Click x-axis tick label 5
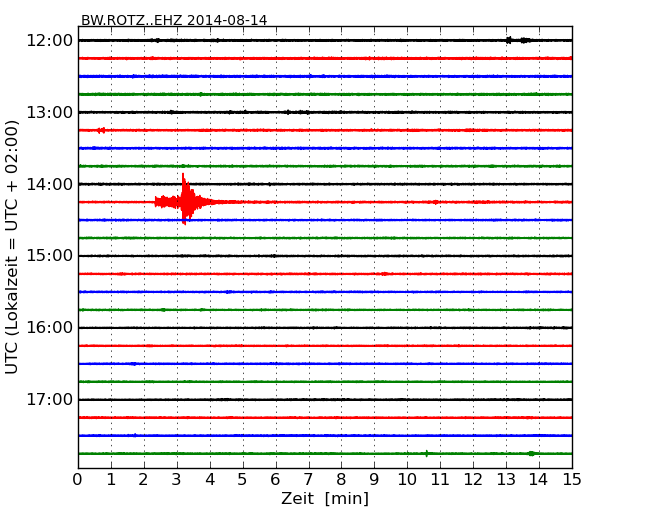This screenshot has width=650, height=520. [243, 479]
